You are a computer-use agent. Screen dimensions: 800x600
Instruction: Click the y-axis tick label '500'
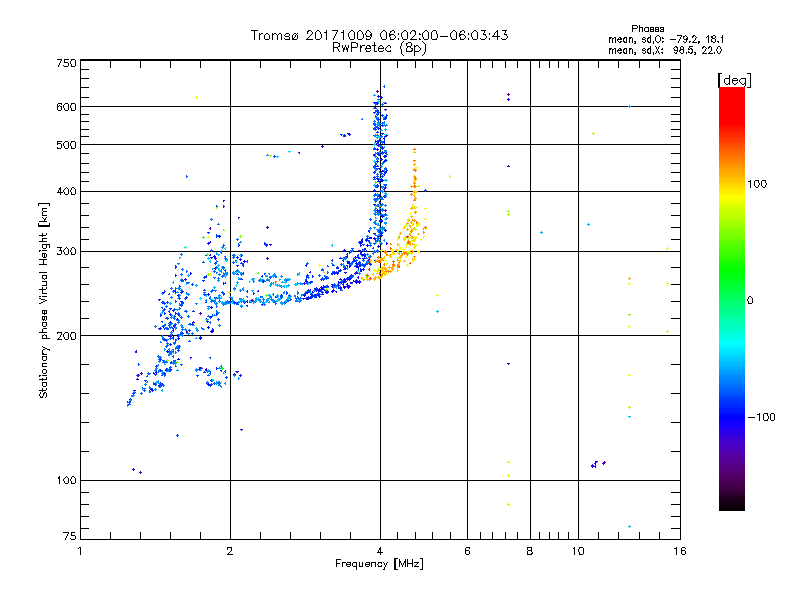pyautogui.click(x=66, y=145)
